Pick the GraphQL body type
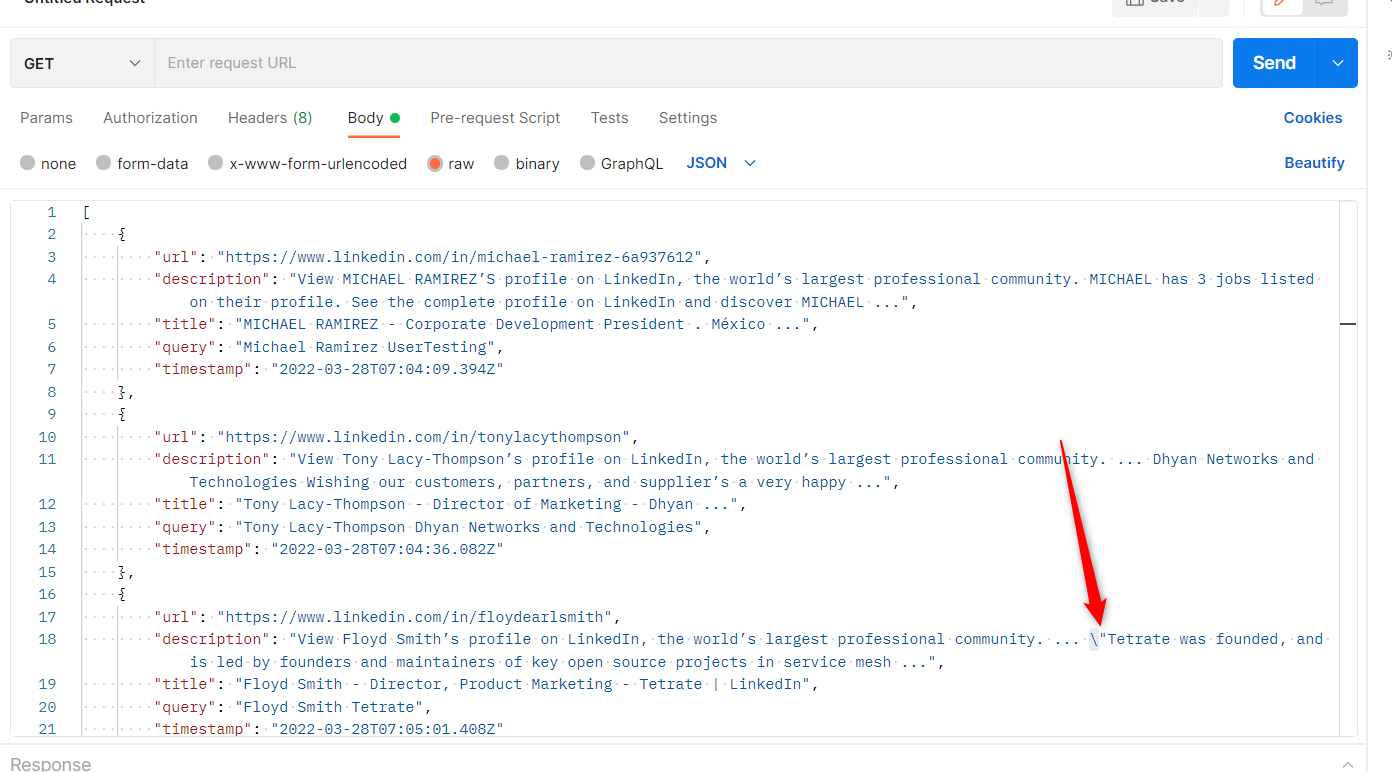1392x772 pixels. pyautogui.click(x=621, y=163)
